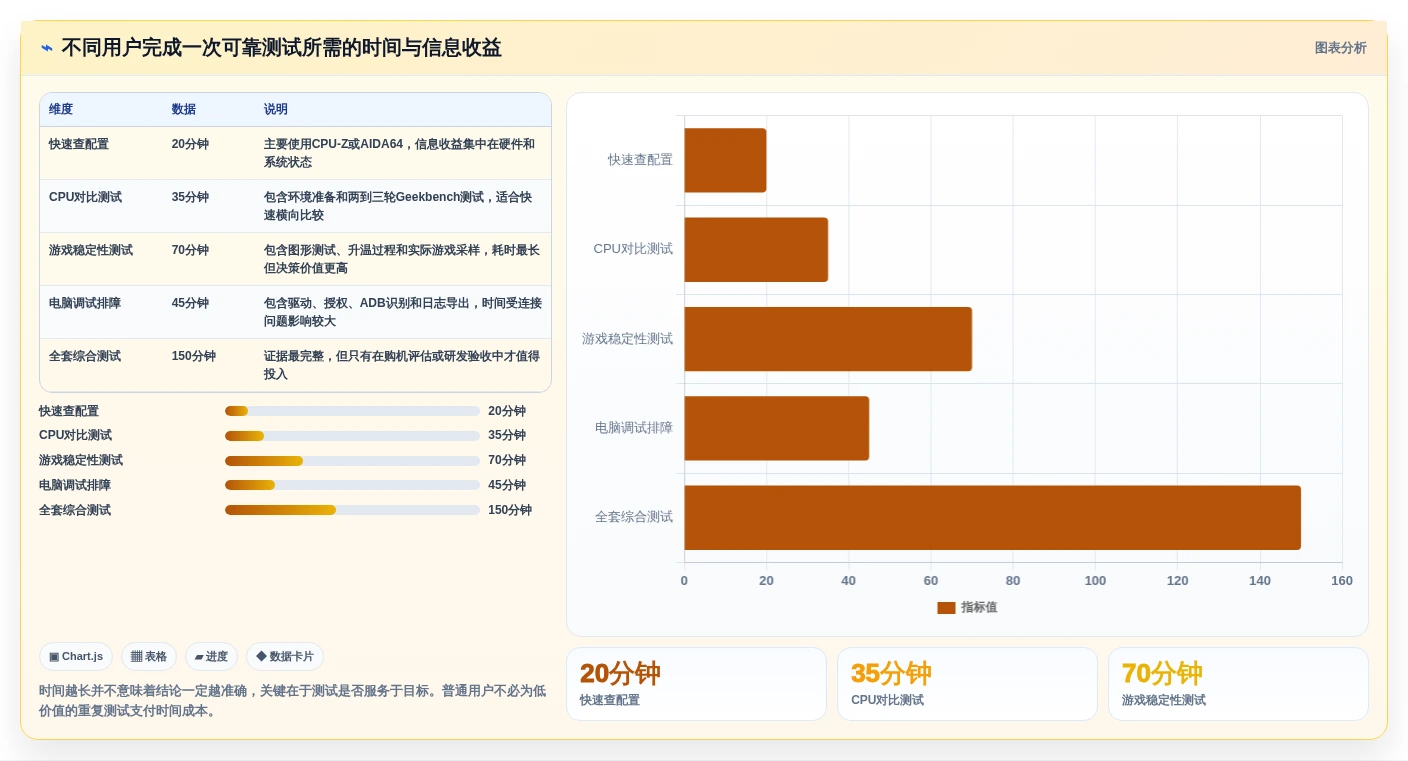The height and width of the screenshot is (761, 1408).
Task: Click the 全套综合测试 chart bar
Action: tap(992, 517)
